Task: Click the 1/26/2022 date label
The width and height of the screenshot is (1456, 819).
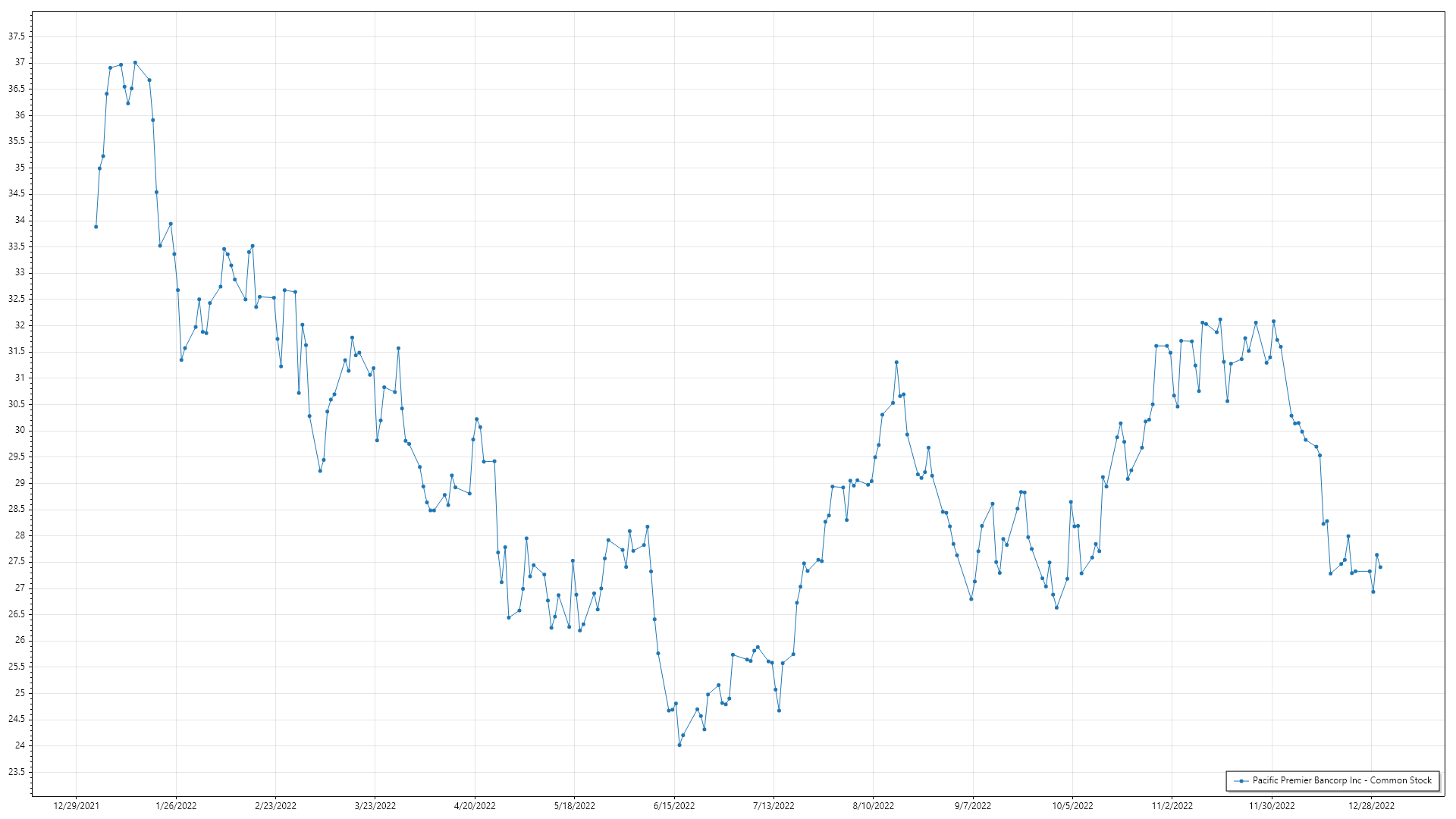Action: (x=176, y=805)
